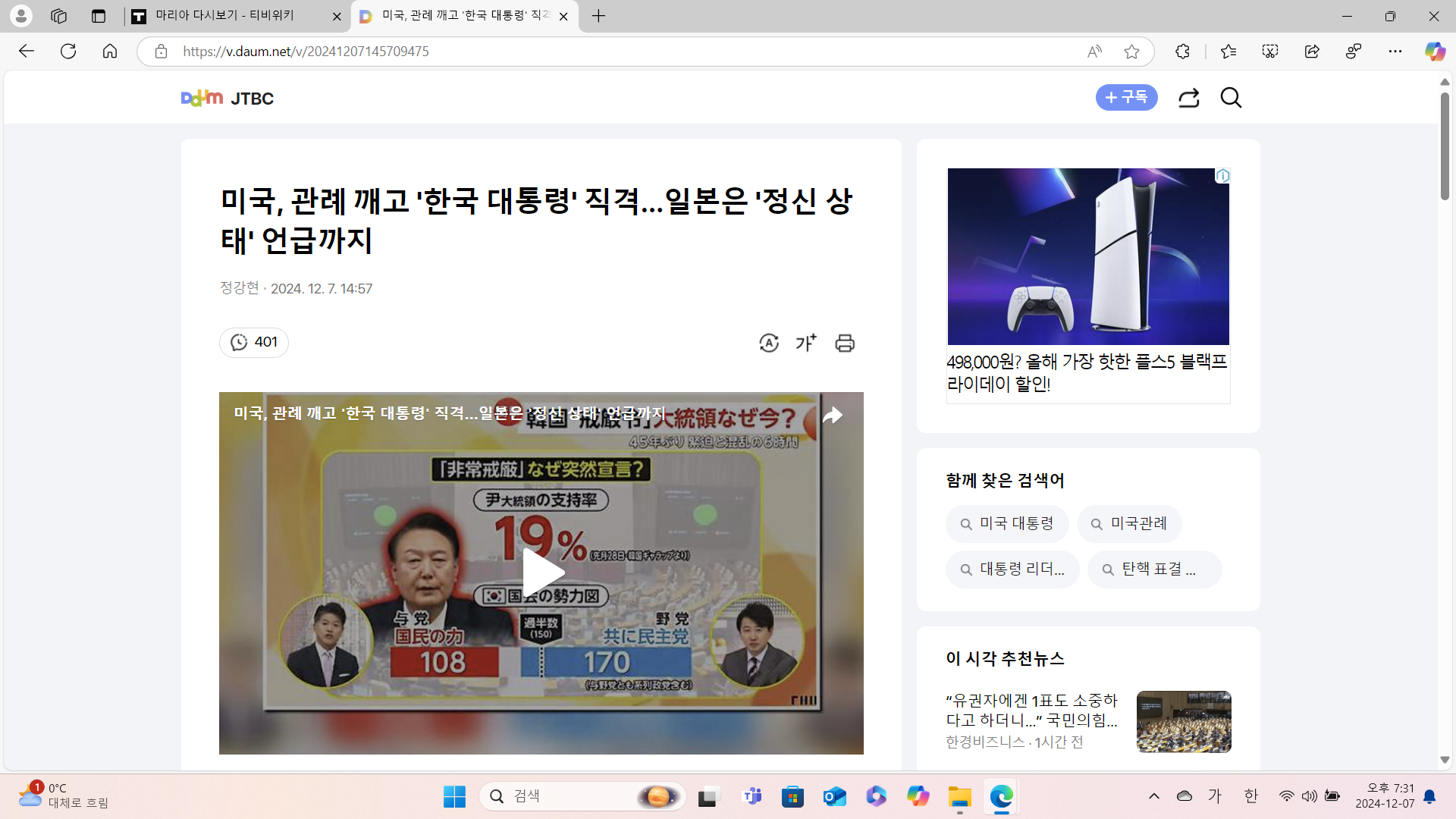
Task: Open the recommended news thumbnail image
Action: click(1183, 721)
